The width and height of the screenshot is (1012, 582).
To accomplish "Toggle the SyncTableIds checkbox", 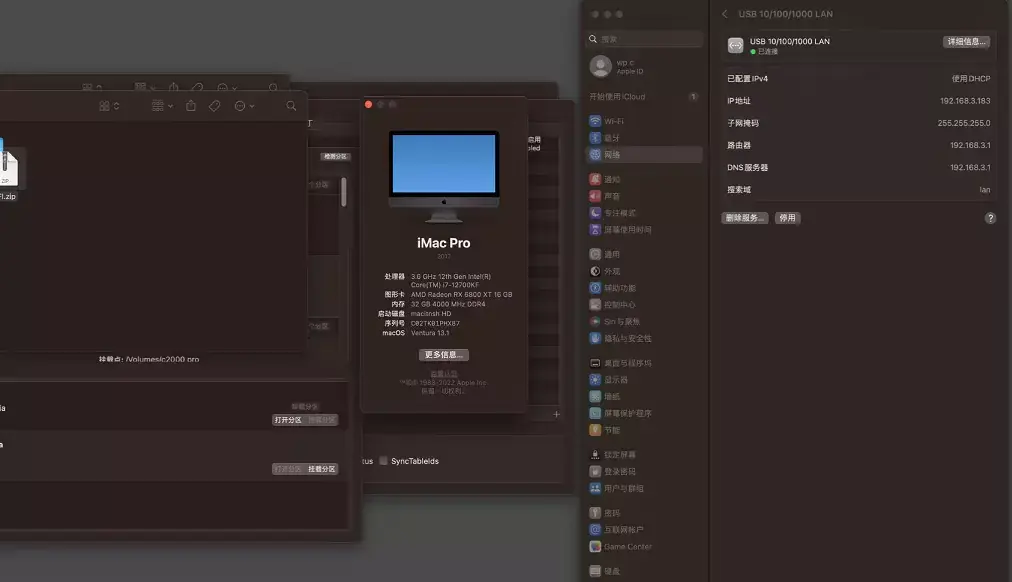I will point(383,461).
